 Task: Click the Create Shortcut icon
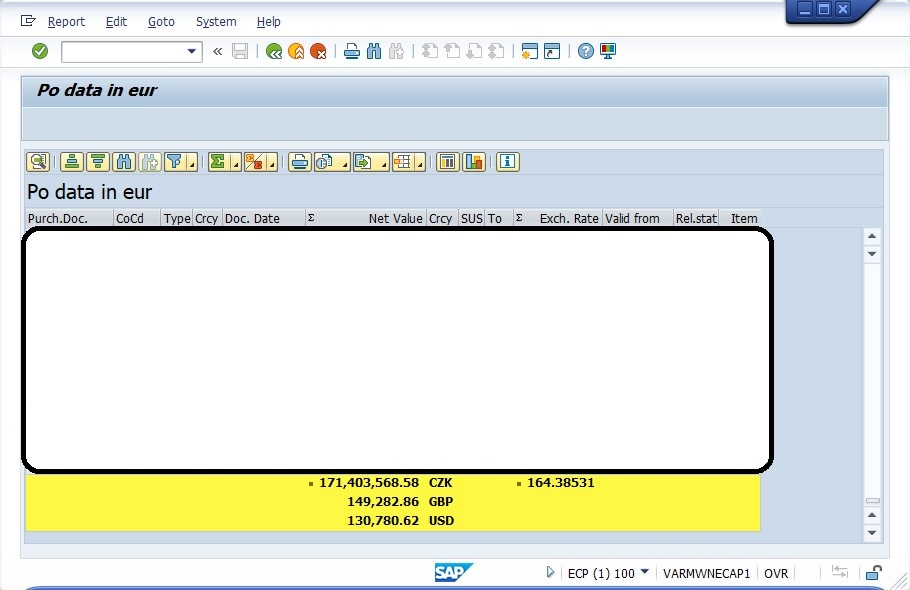pos(552,51)
